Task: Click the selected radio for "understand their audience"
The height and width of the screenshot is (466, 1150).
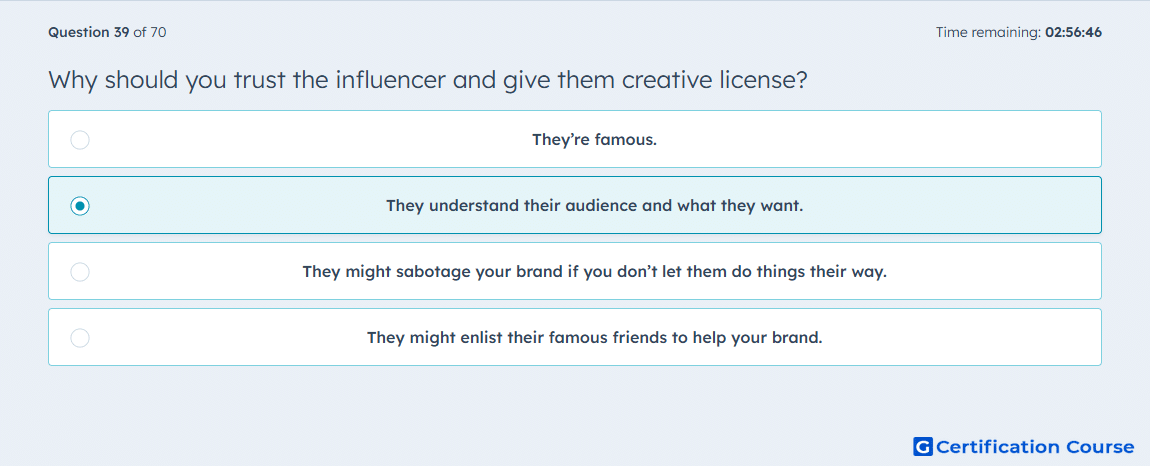Action: point(80,206)
